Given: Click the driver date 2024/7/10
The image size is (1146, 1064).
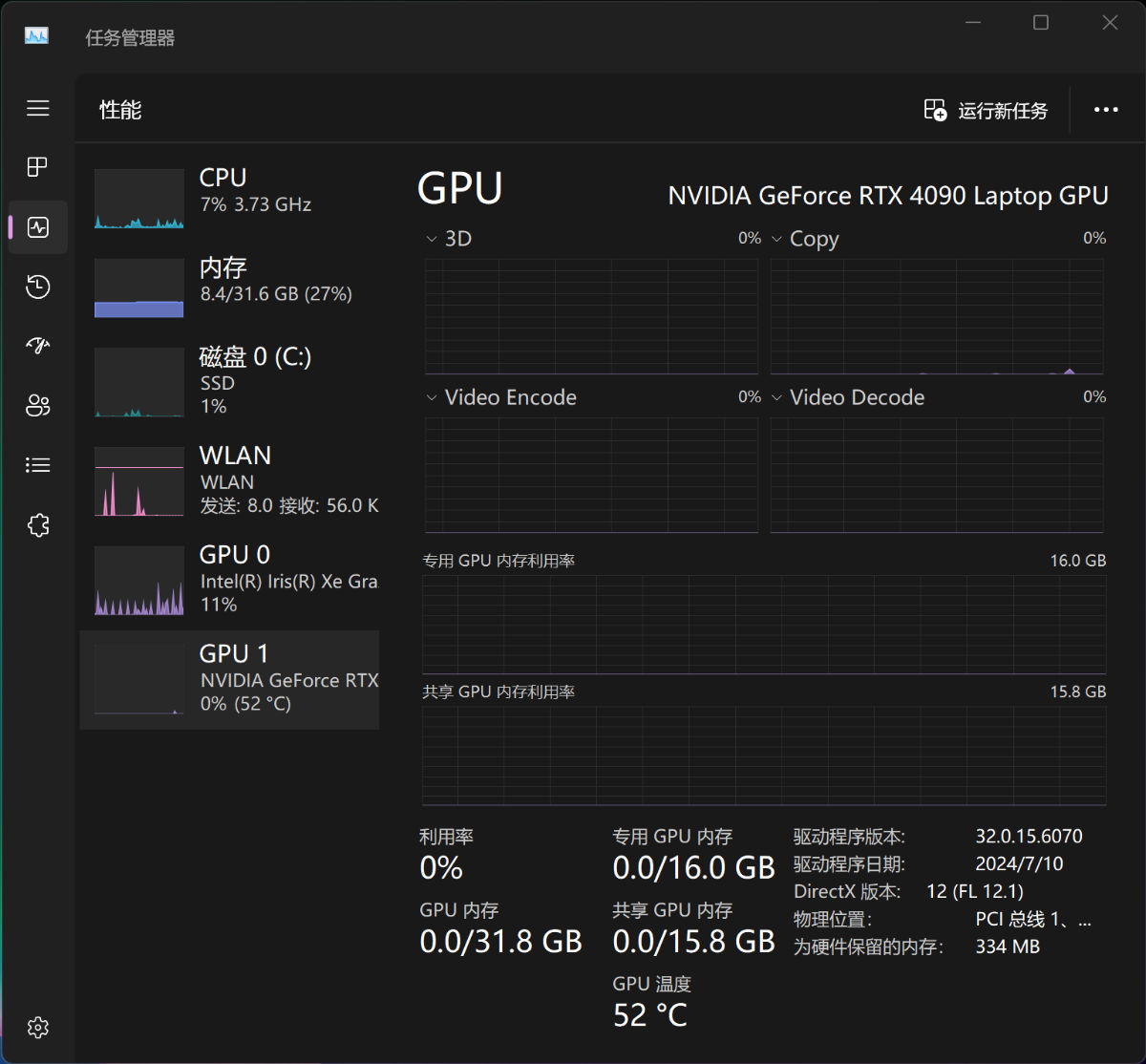Looking at the screenshot, I should pos(1019,863).
